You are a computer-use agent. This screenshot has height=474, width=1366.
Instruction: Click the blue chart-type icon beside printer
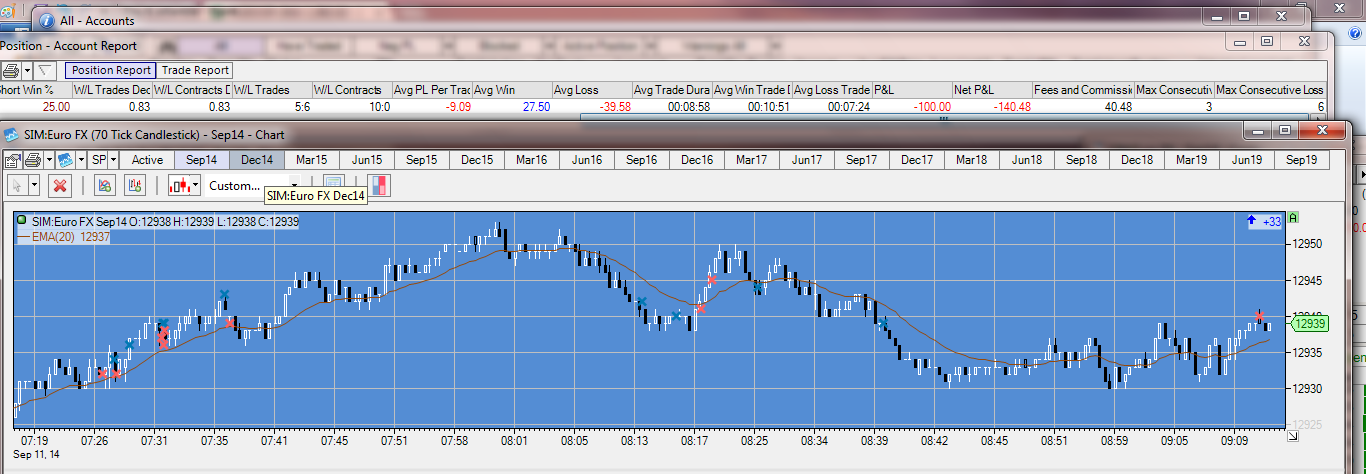tap(65, 160)
